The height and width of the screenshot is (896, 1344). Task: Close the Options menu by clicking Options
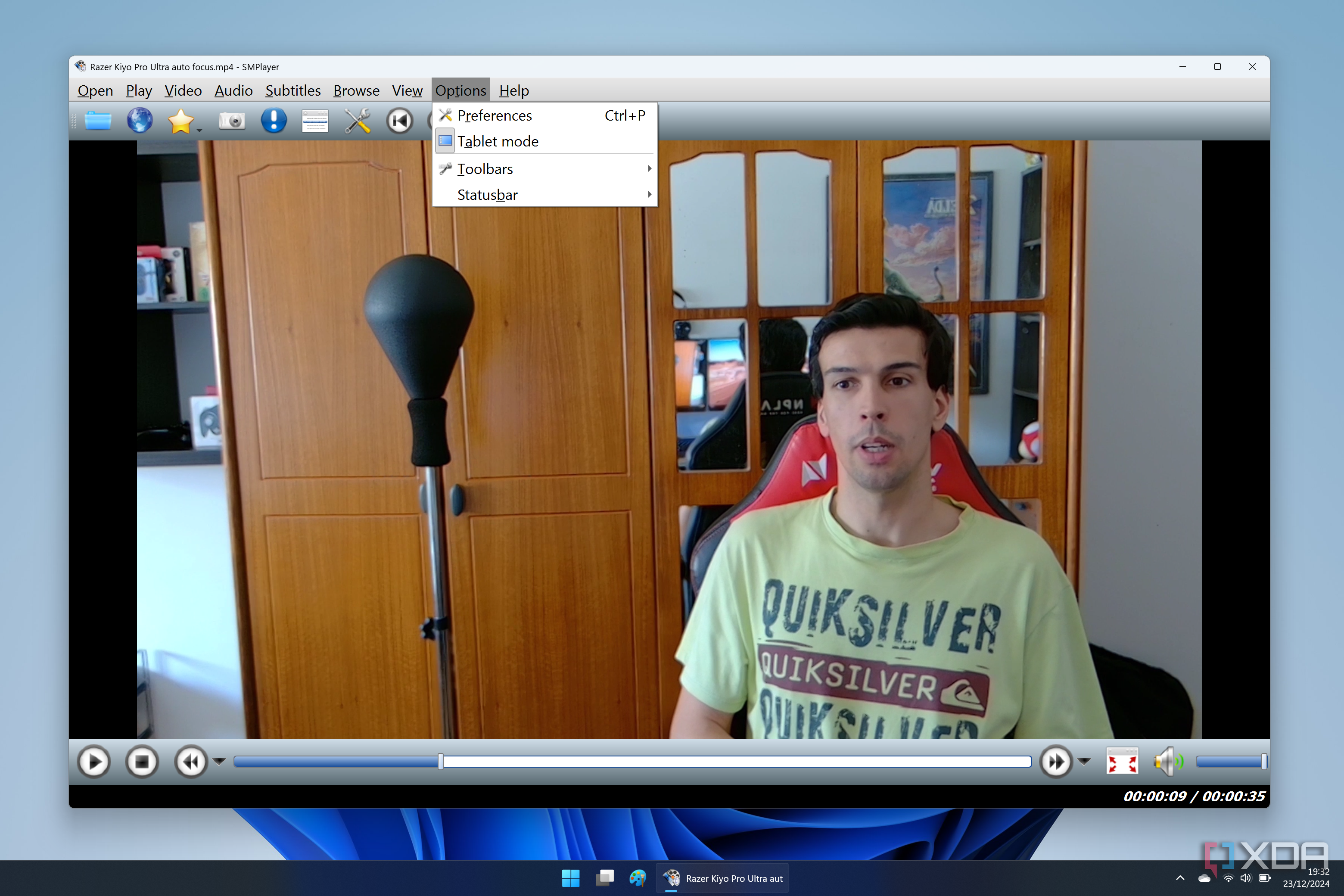[x=460, y=90]
